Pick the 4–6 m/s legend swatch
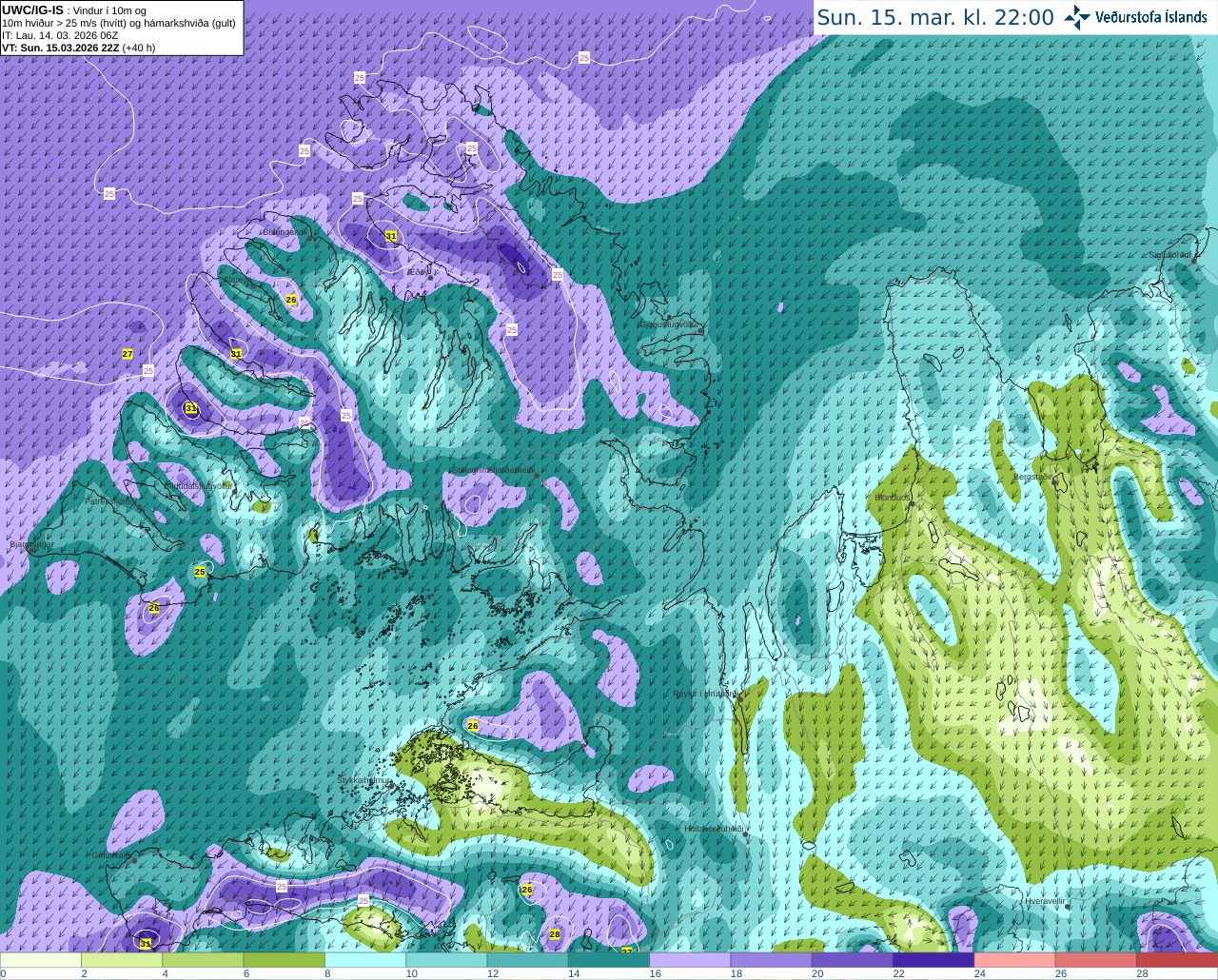Viewport: 1218px width, 980px height. click(x=203, y=960)
